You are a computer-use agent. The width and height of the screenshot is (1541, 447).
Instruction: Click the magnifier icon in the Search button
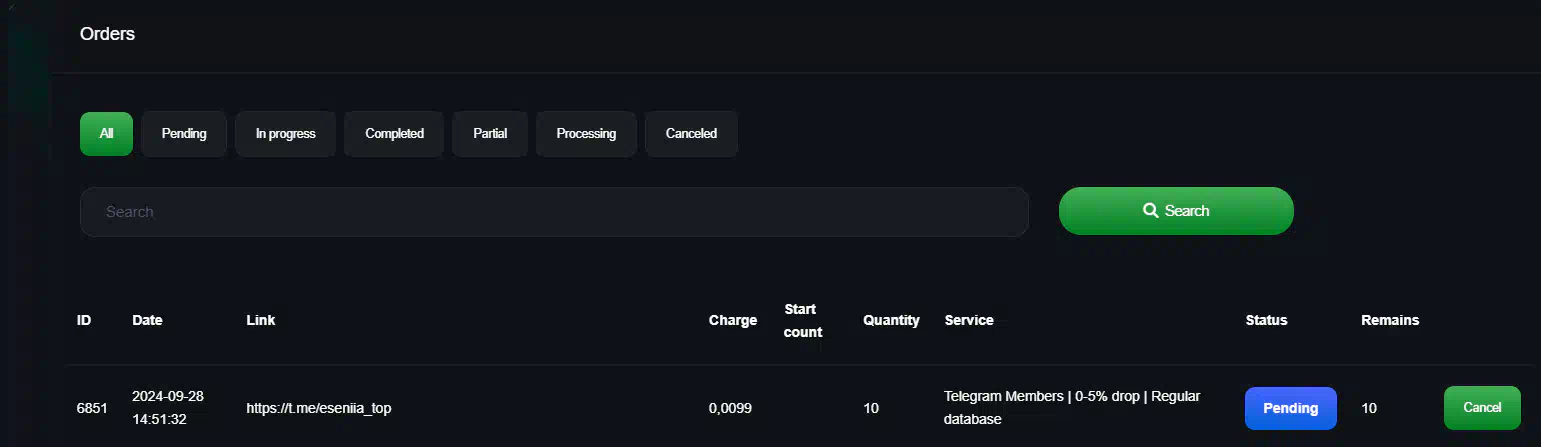pos(1150,211)
